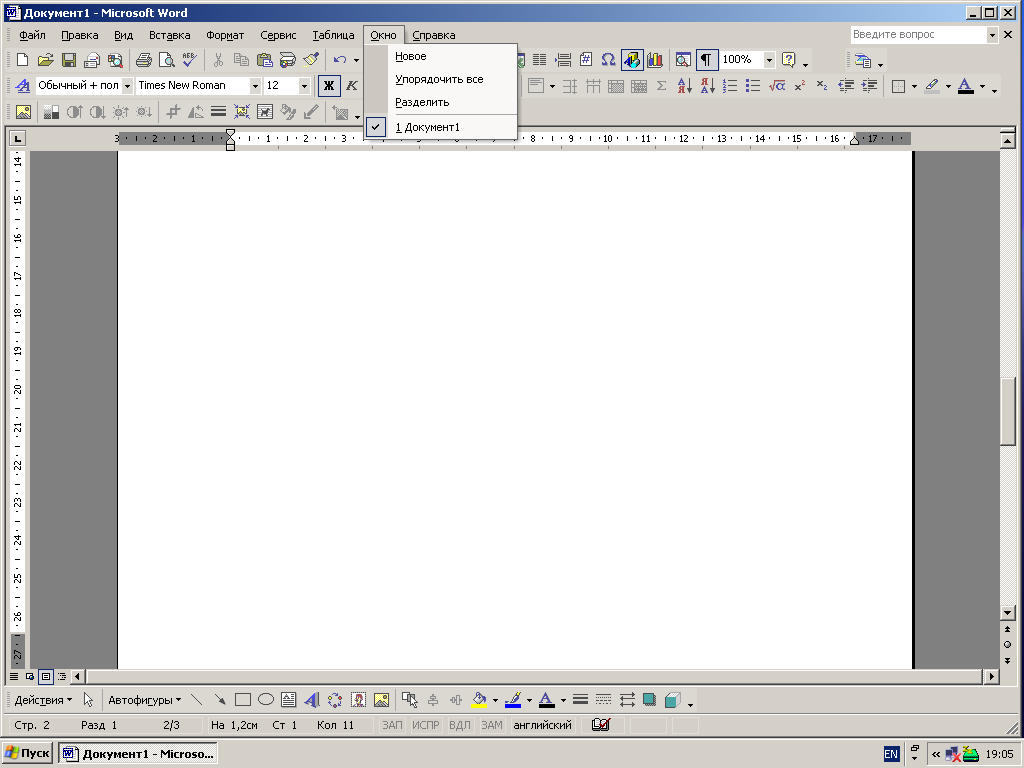Toggle ЗАМ overtype indicator

point(492,725)
